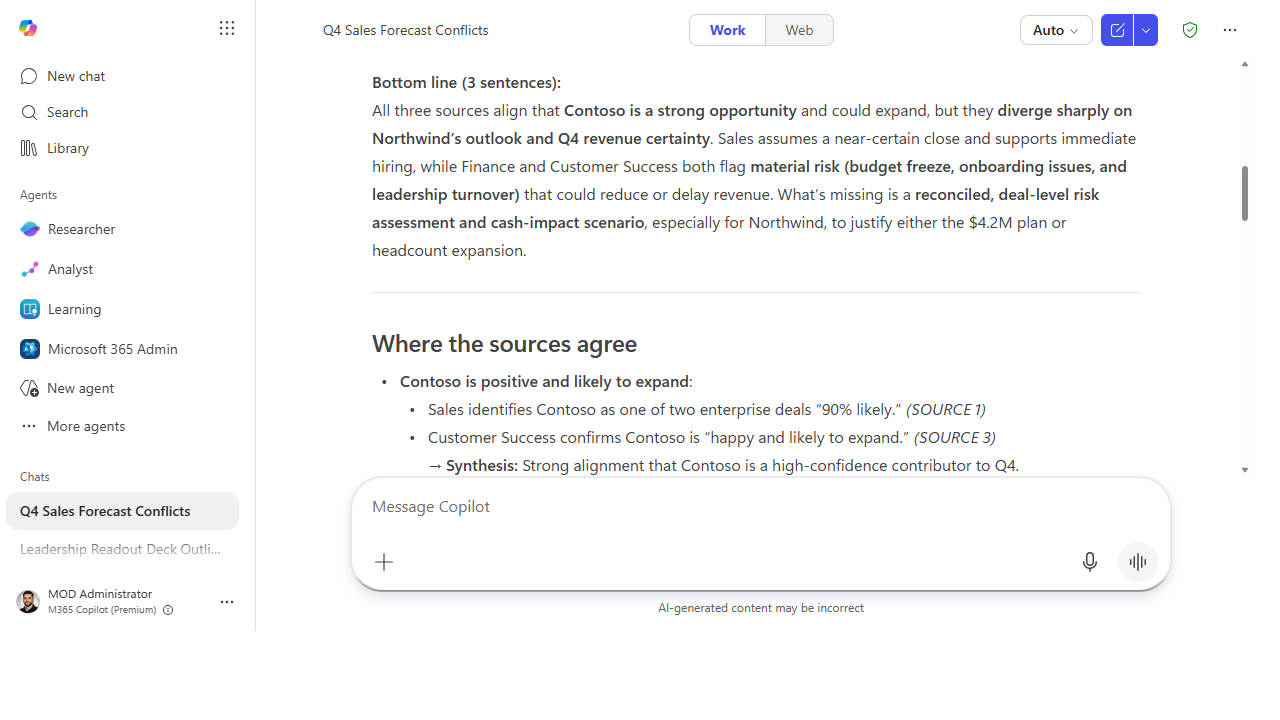Open MOD Administrator account options menu
Image resolution: width=1280 pixels, height=720 pixels.
[227, 602]
